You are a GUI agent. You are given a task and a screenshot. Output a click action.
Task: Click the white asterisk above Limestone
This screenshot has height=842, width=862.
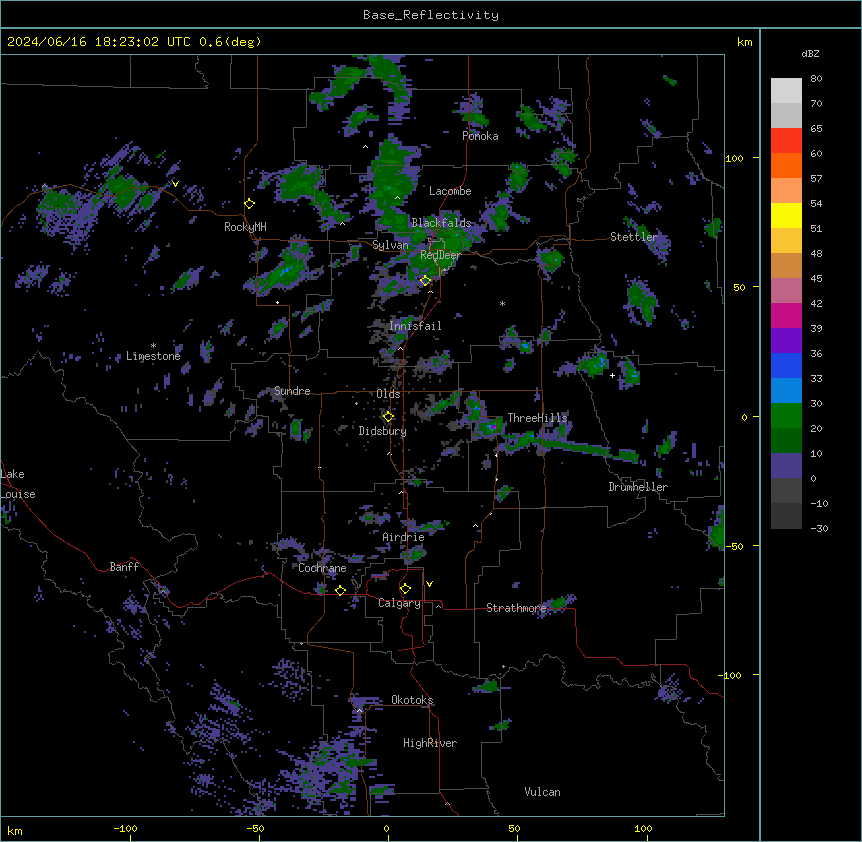click(153, 346)
